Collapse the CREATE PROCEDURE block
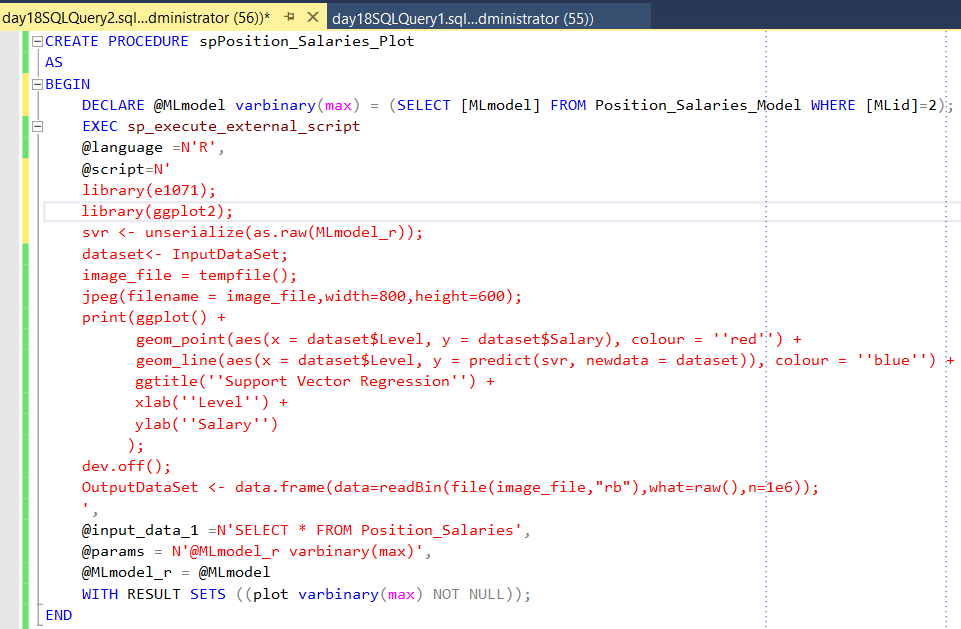 (37, 42)
